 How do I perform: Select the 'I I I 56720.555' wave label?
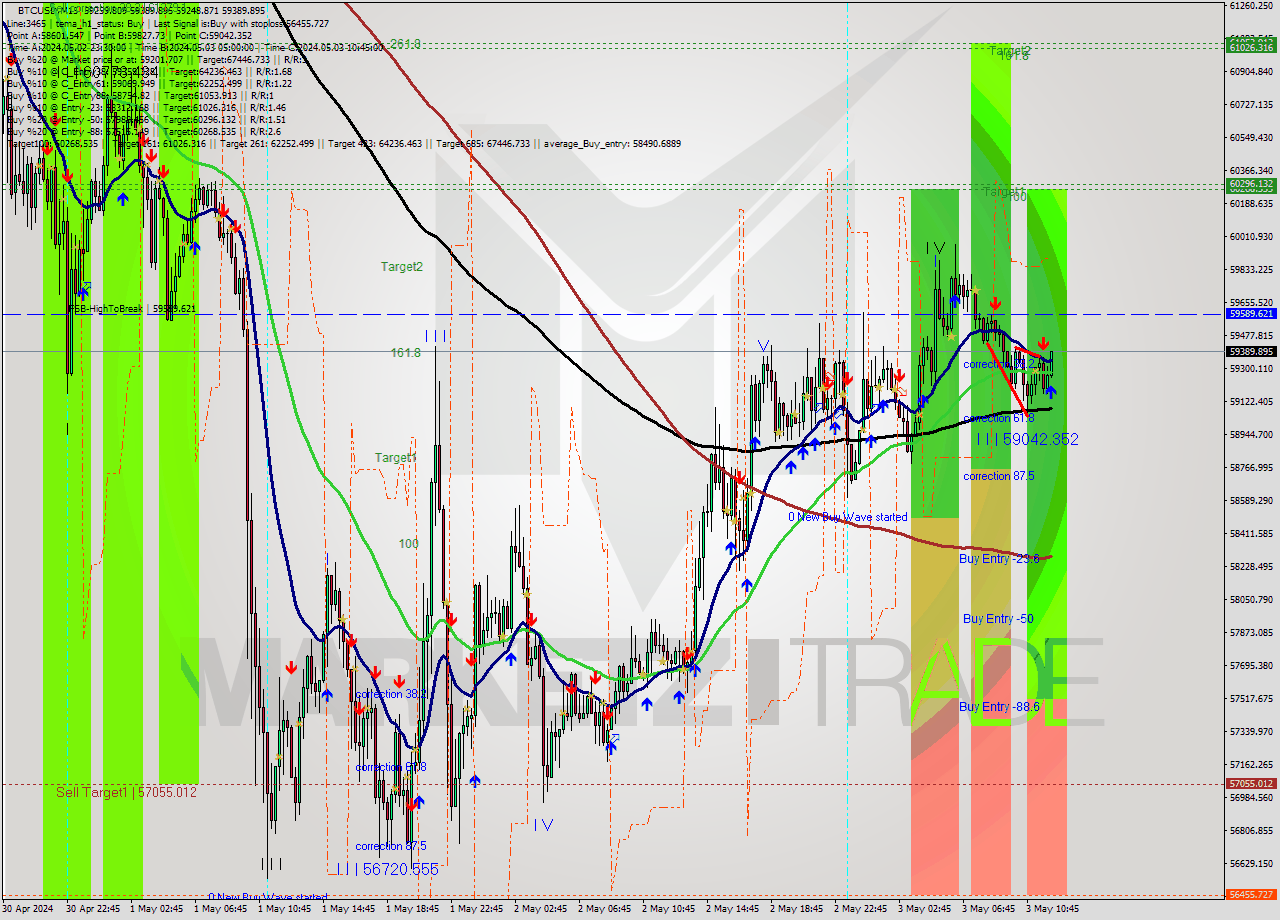[387, 870]
